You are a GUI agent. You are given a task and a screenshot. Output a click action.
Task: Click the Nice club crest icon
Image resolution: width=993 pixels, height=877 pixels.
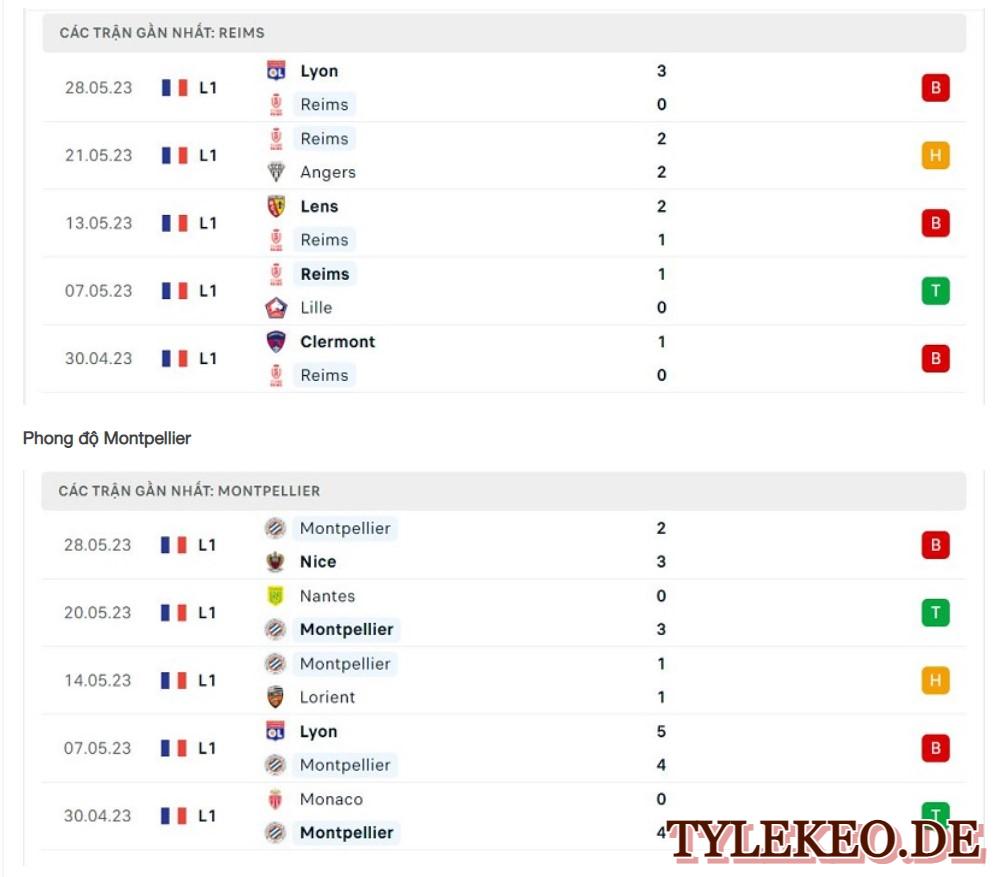(275, 561)
